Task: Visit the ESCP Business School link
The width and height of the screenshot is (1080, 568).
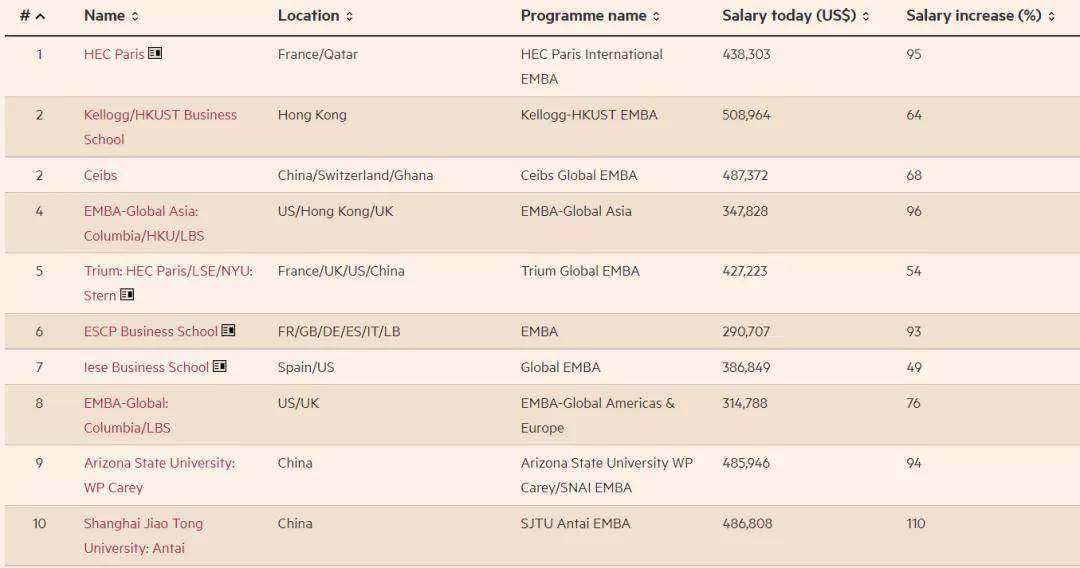Action: point(150,331)
